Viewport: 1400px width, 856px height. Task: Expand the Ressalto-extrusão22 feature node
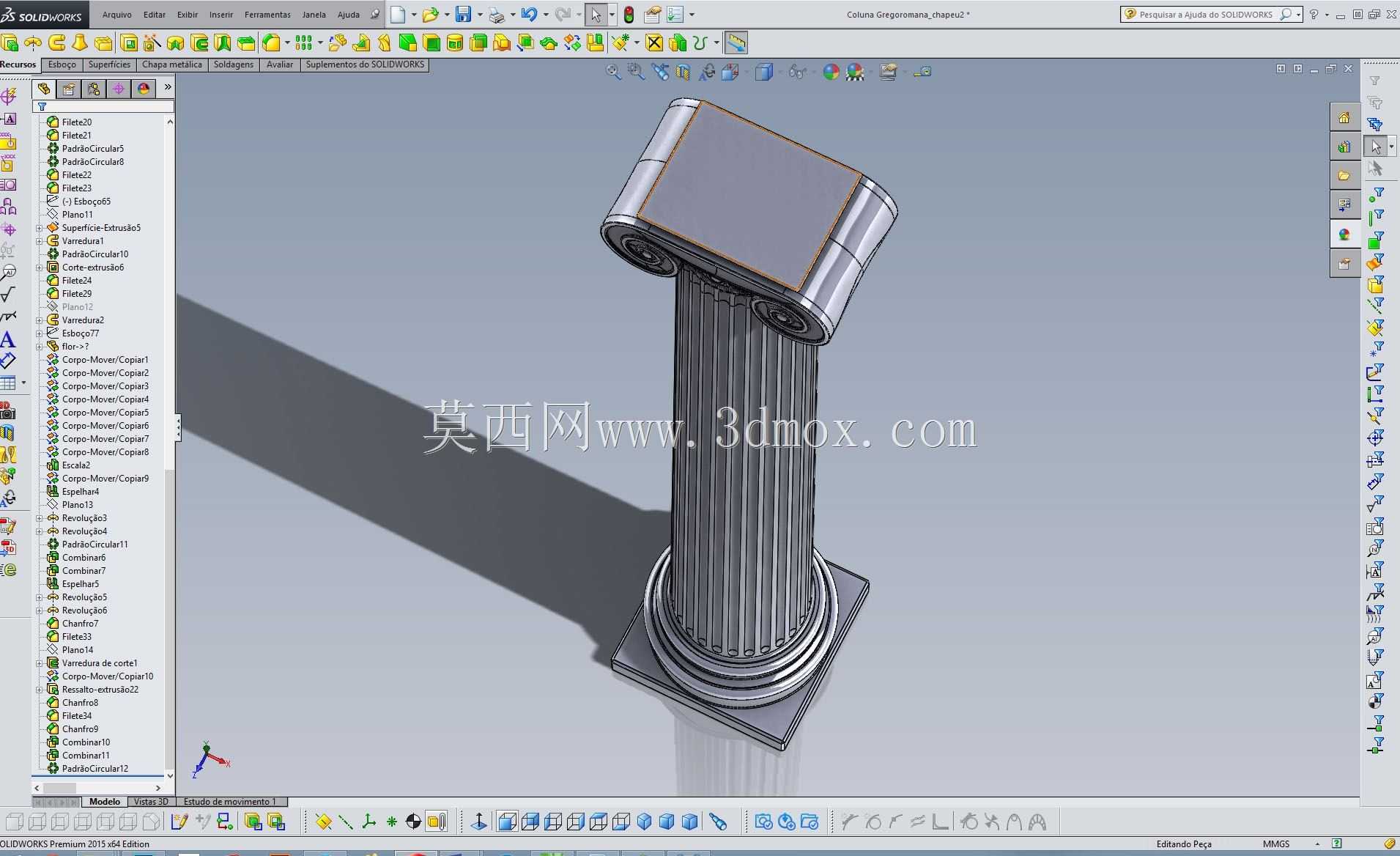coord(40,690)
